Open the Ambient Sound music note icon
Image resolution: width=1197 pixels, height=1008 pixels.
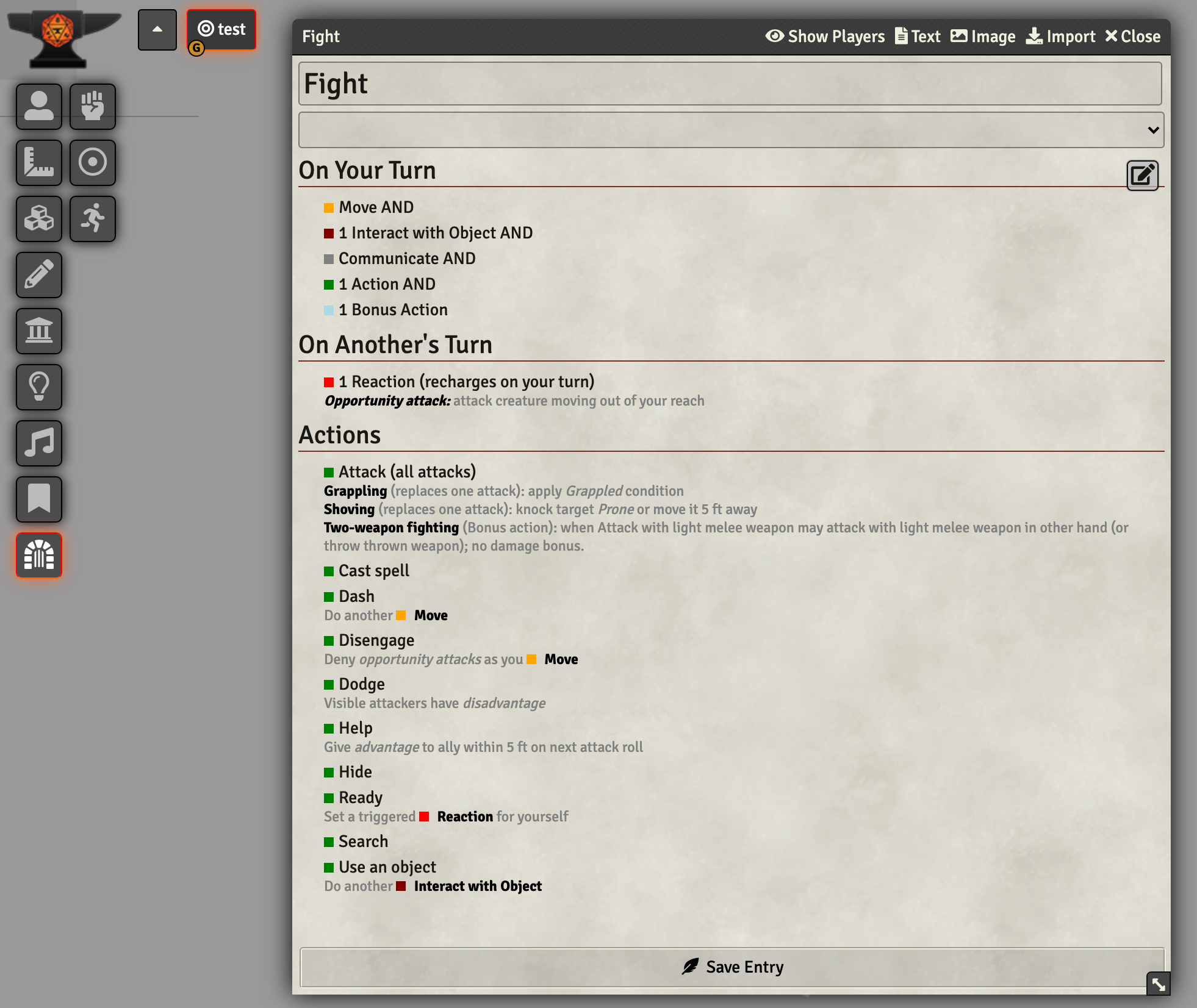click(39, 443)
